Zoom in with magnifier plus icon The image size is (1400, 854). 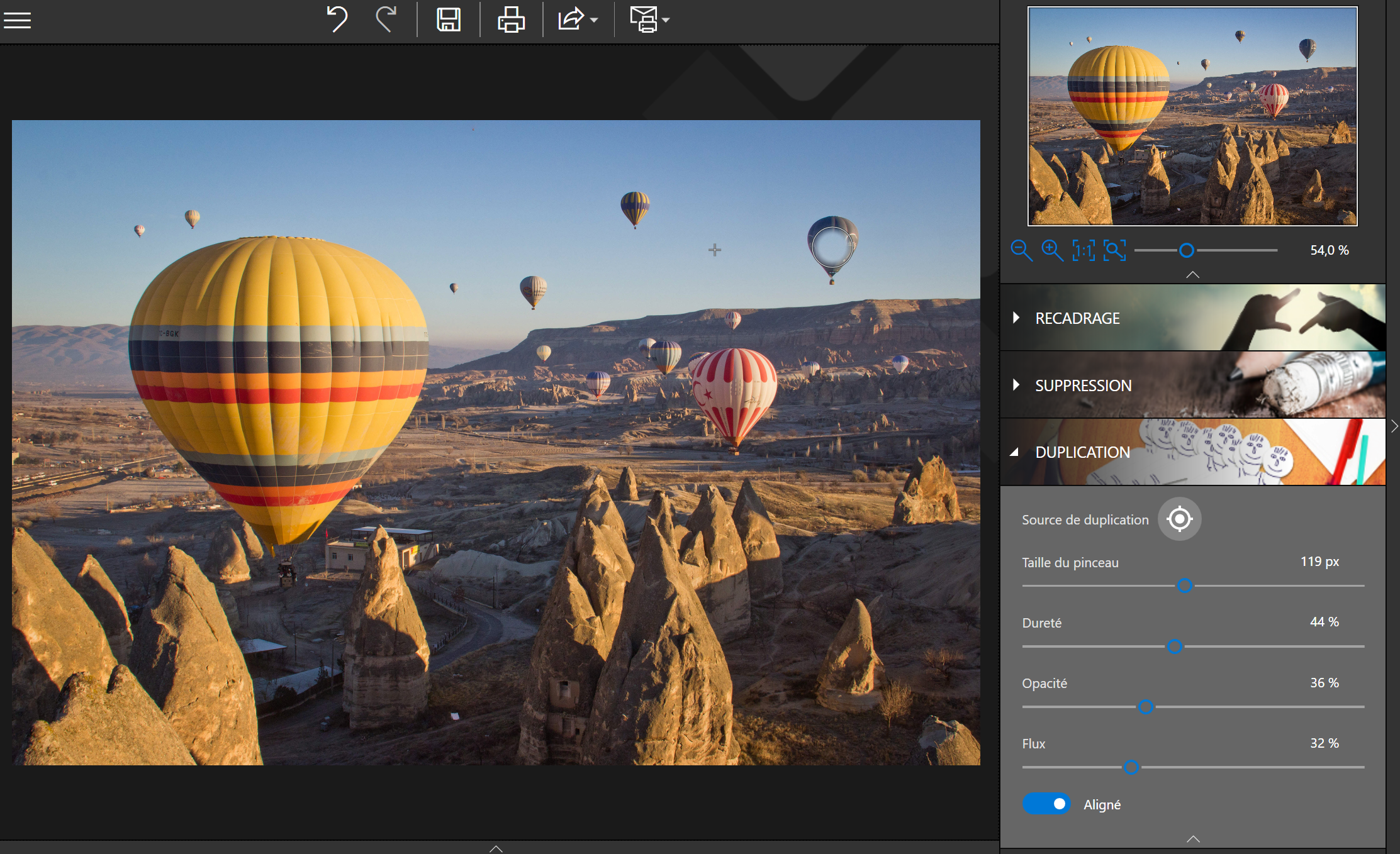[1052, 250]
